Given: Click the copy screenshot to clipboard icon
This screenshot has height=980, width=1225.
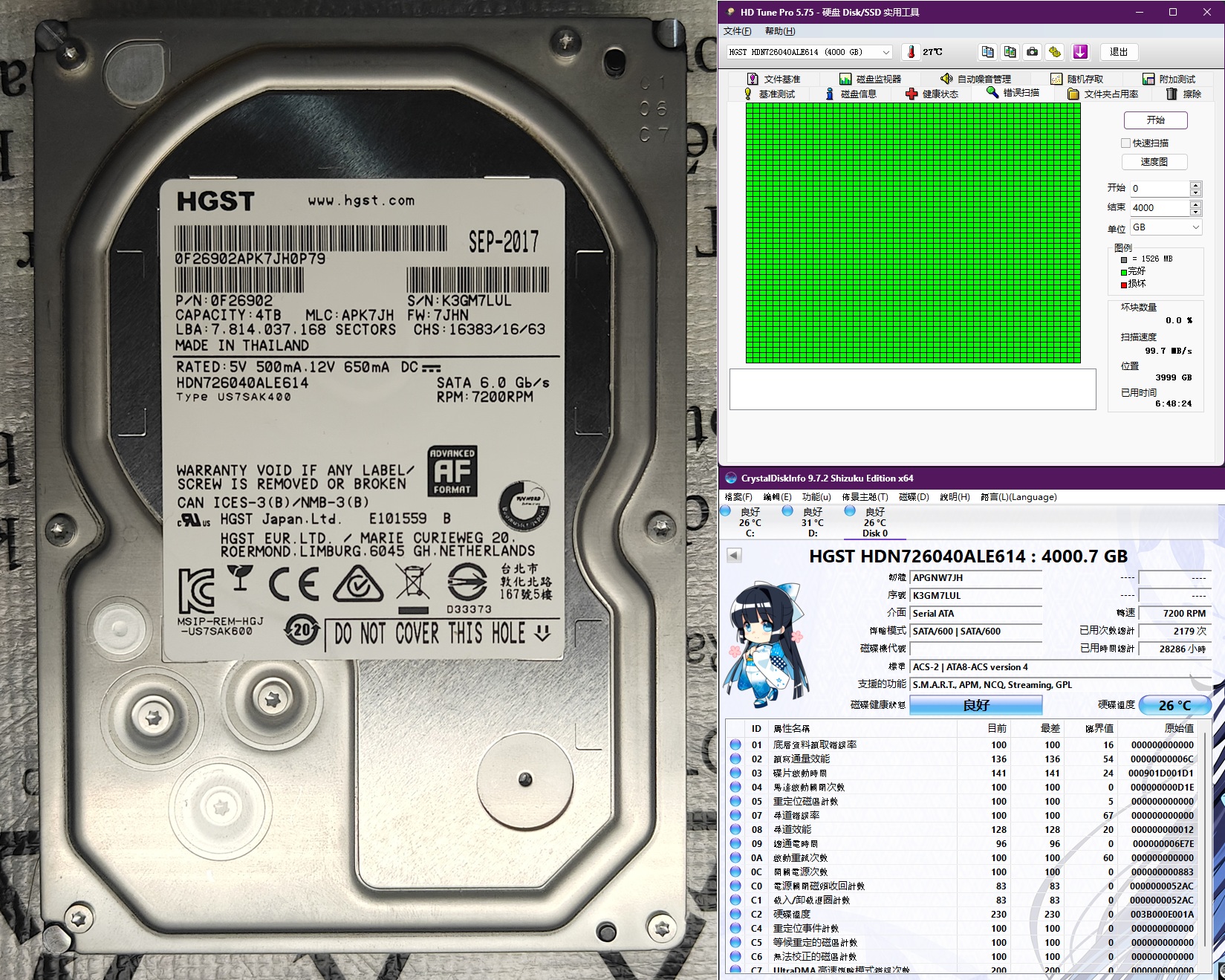Looking at the screenshot, I should (x=1010, y=52).
